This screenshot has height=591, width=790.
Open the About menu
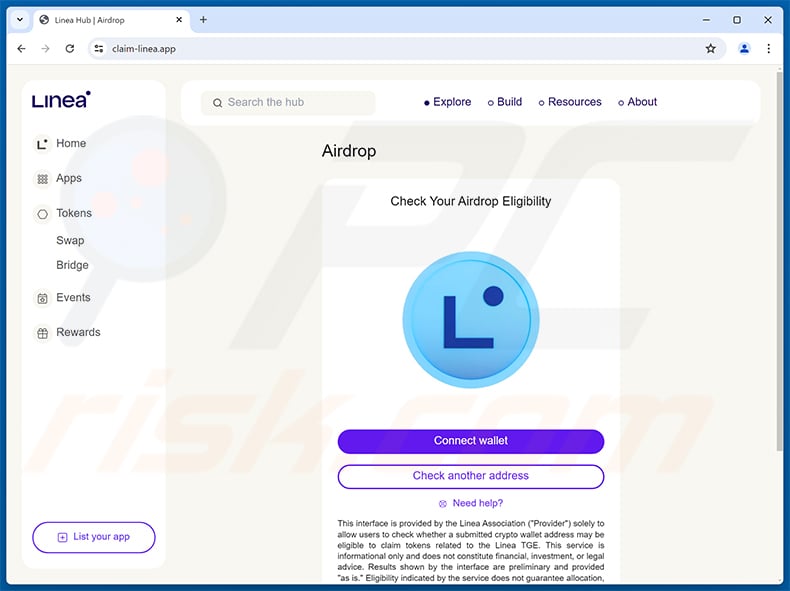pyautogui.click(x=637, y=102)
